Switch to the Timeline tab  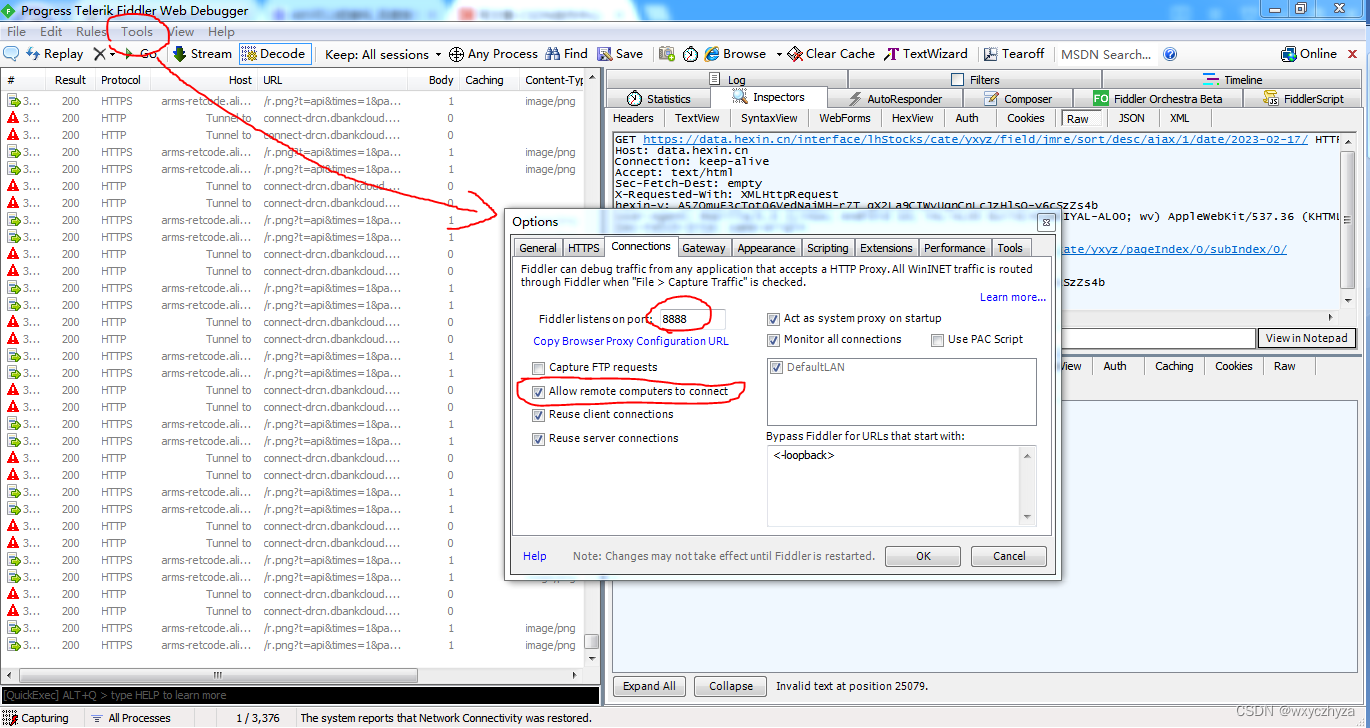pos(1233,79)
